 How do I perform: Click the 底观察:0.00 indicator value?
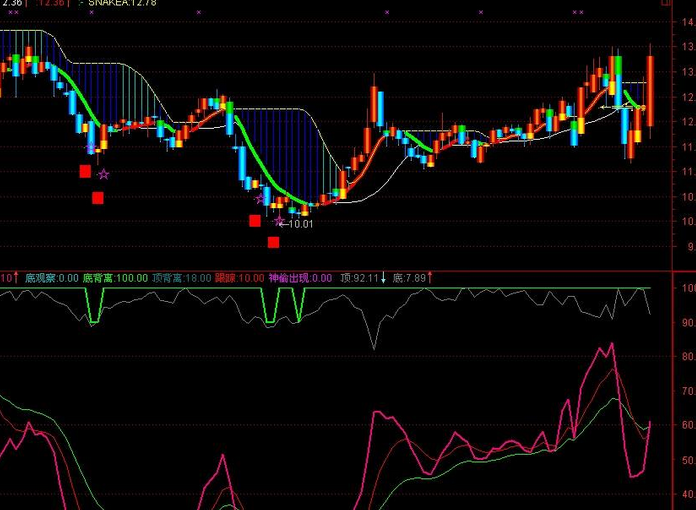coord(52,278)
